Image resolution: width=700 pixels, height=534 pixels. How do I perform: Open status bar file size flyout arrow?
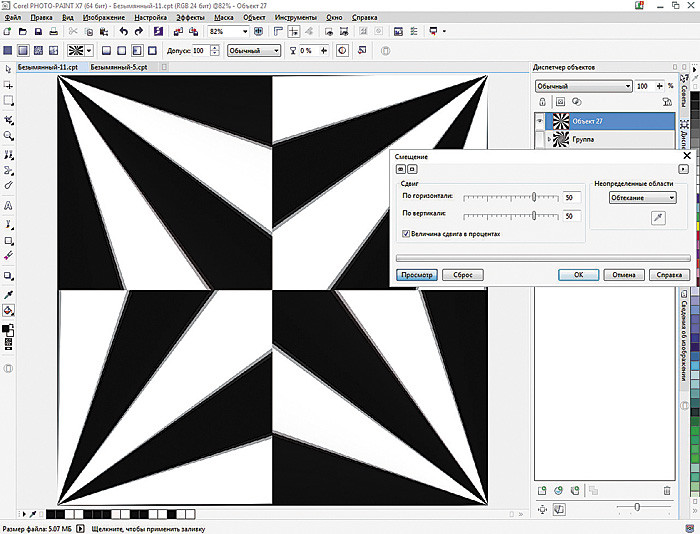80,529
